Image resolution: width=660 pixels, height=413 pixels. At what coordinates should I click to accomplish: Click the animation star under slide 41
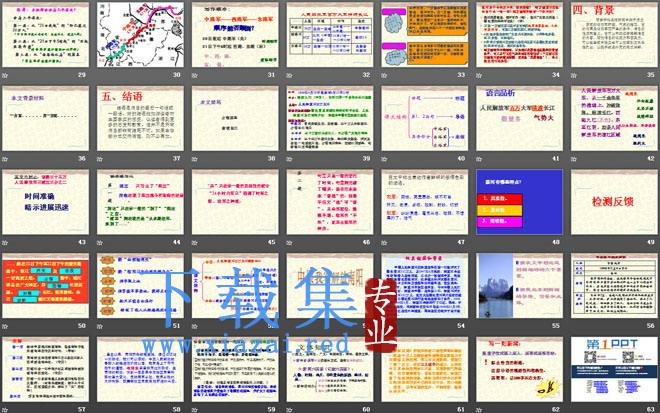pyautogui.click(x=479, y=159)
